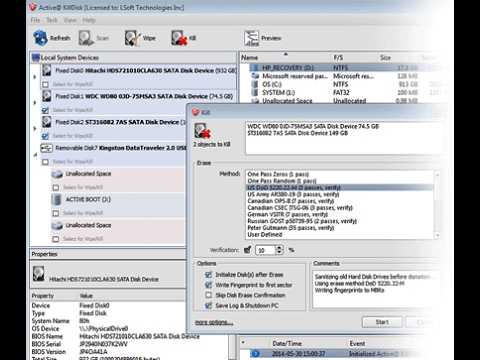Decrease the verification percentage with the down arrow
This screenshot has height=360, width=480.
click(279, 252)
